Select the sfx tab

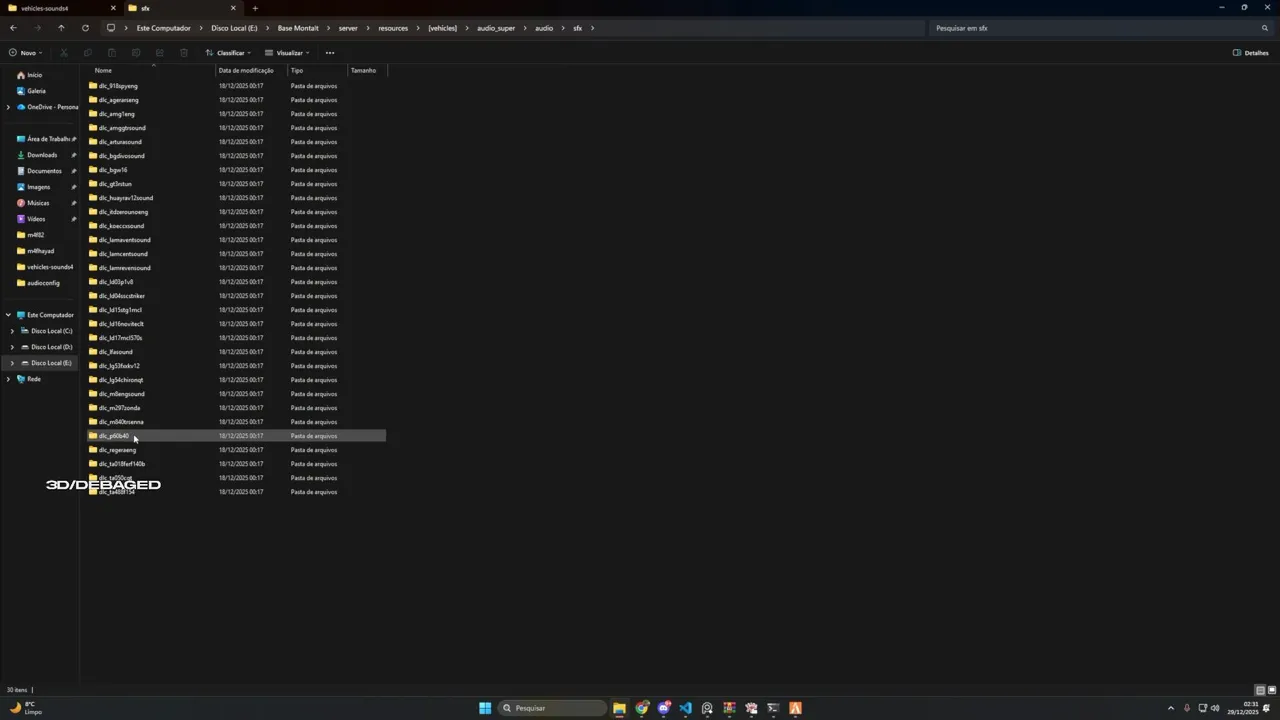[x=183, y=8]
